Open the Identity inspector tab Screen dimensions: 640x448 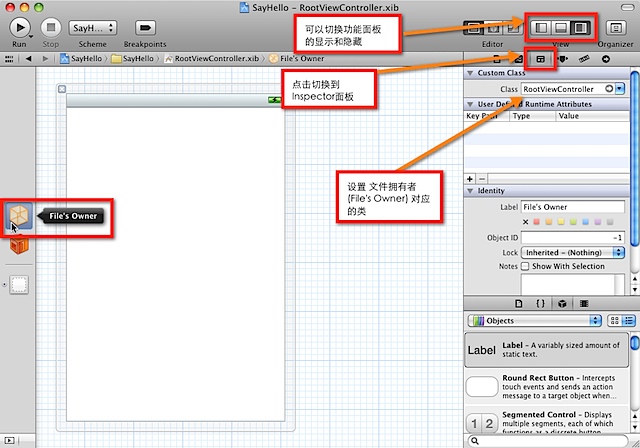click(541, 59)
